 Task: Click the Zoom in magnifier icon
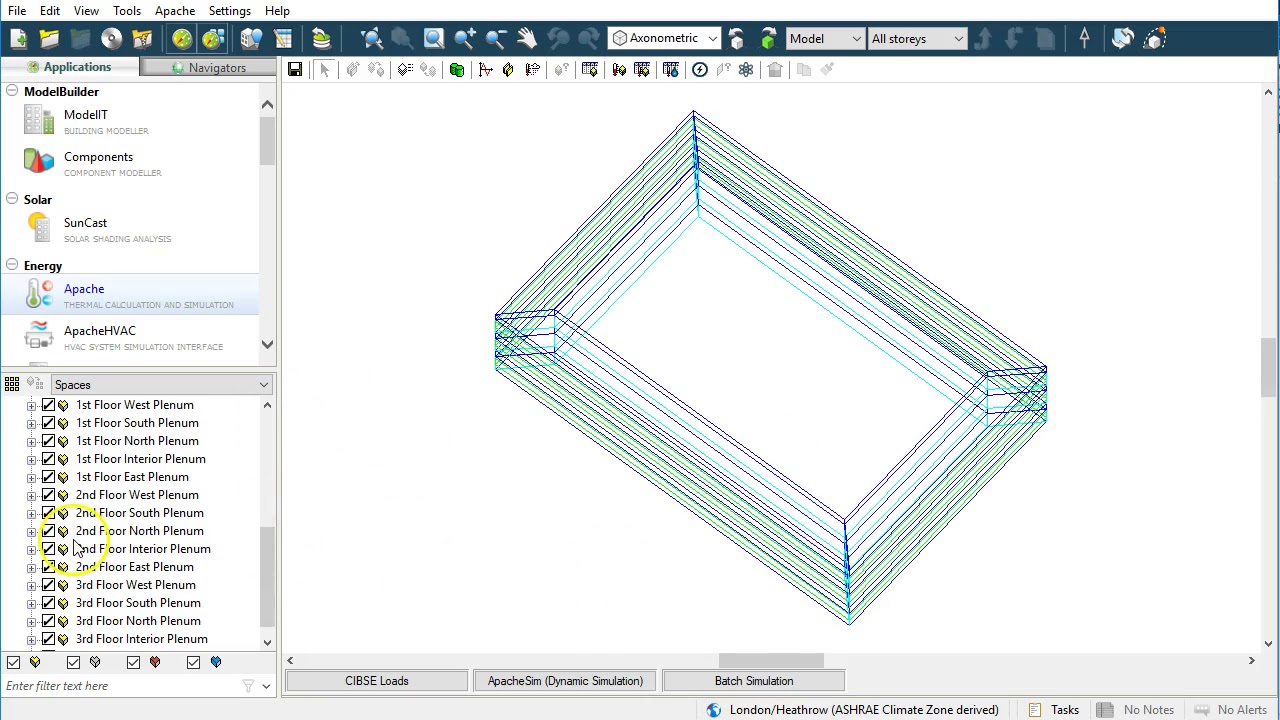pyautogui.click(x=464, y=39)
